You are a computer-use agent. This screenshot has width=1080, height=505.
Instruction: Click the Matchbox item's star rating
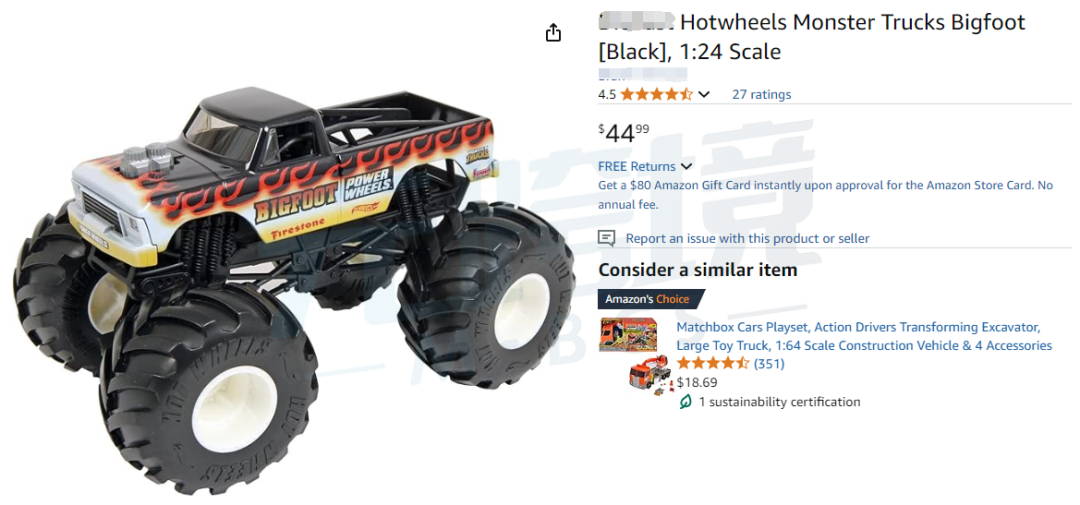coord(712,363)
